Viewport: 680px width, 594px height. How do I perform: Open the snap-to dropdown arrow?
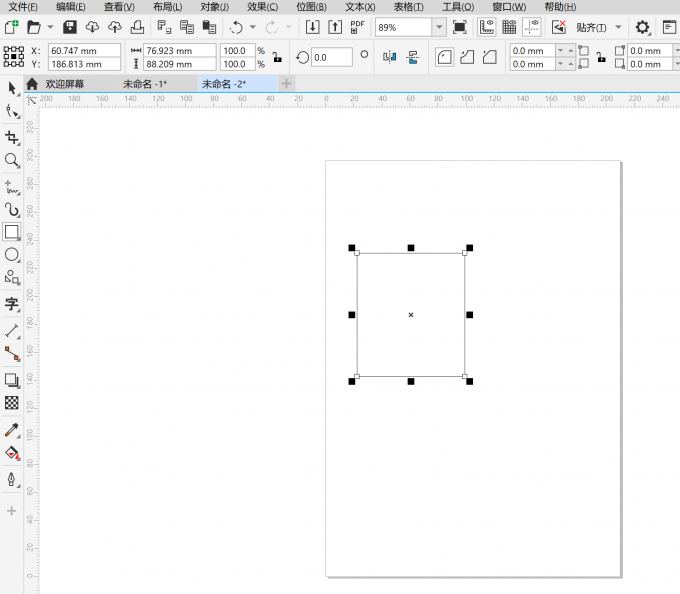618,27
